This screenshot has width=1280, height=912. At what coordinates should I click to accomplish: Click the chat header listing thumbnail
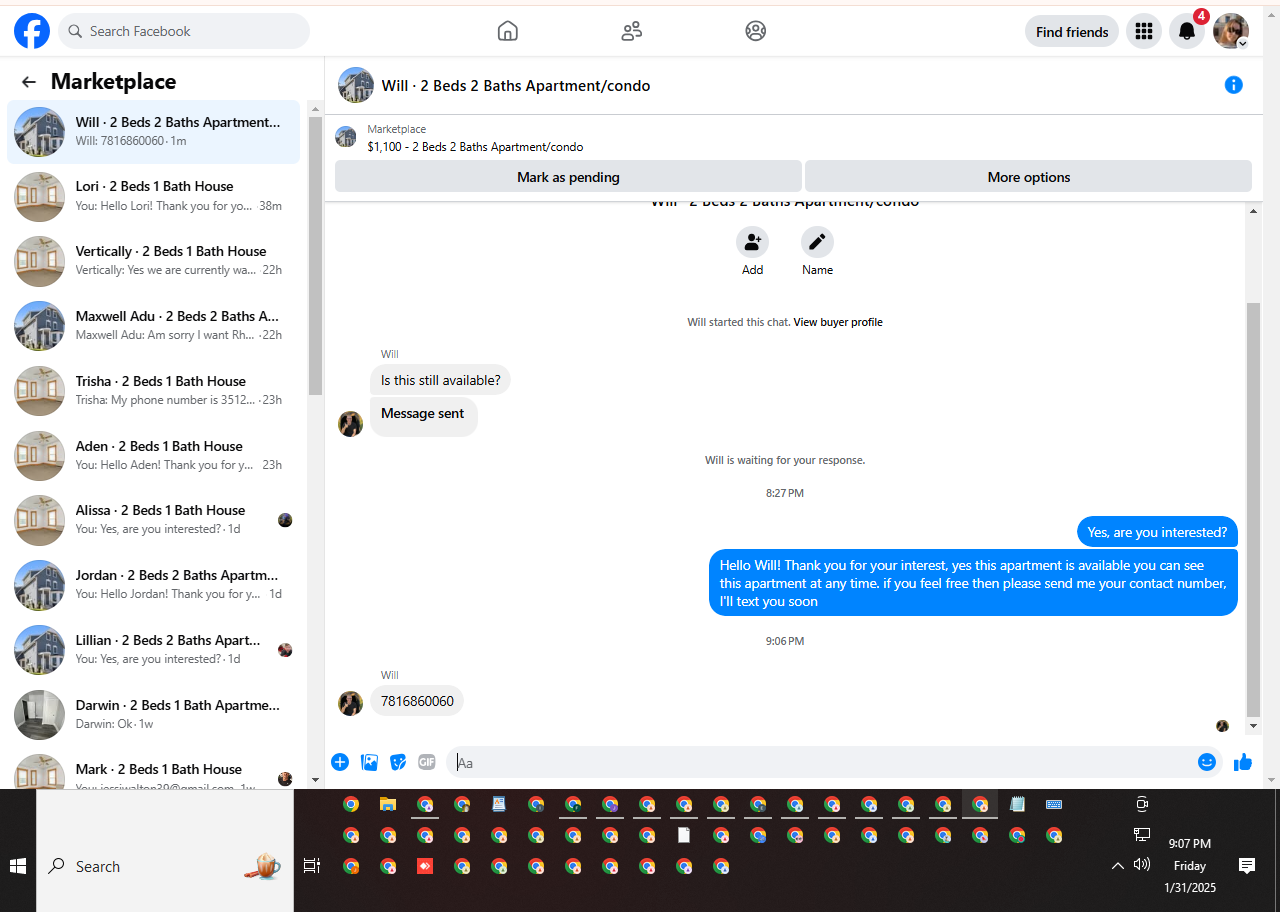pyautogui.click(x=356, y=85)
